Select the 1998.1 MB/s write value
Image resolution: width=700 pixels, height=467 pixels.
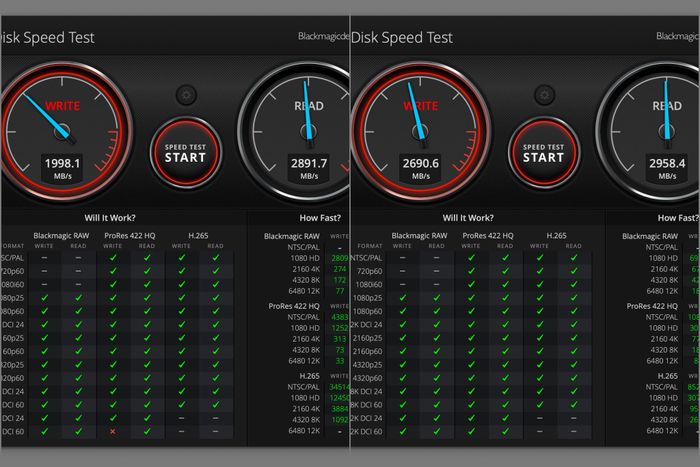[x=62, y=163]
